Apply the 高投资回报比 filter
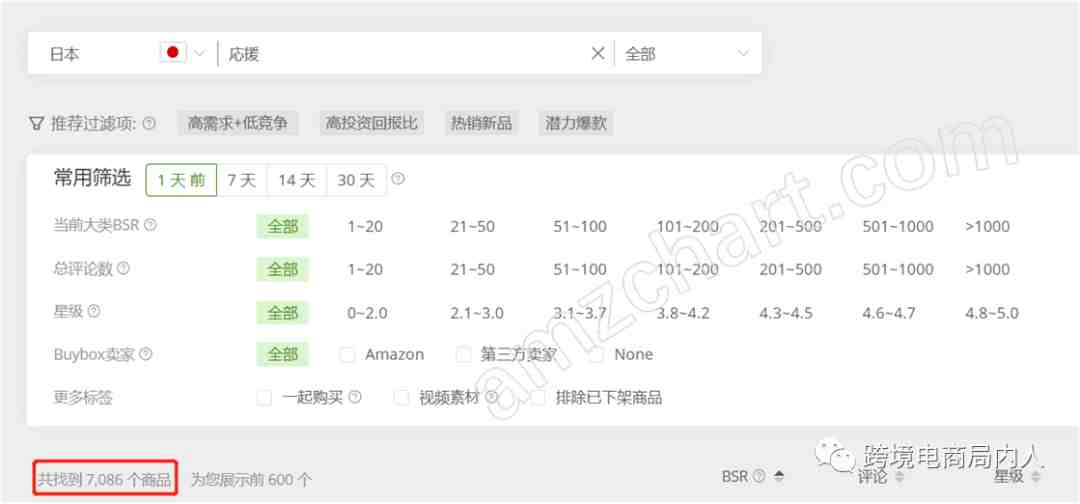This screenshot has height=504, width=1080. 371,123
